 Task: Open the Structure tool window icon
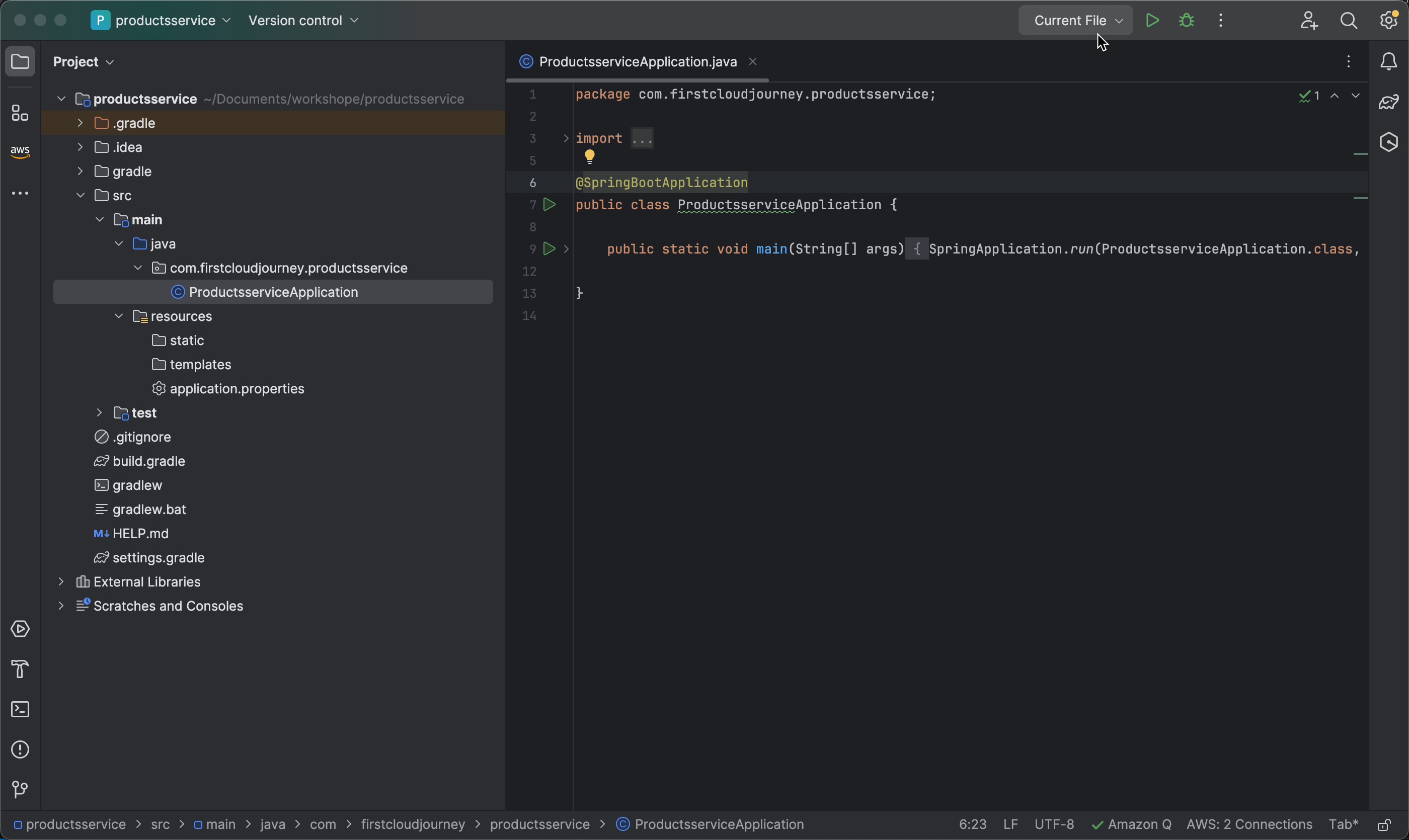pyautogui.click(x=21, y=113)
